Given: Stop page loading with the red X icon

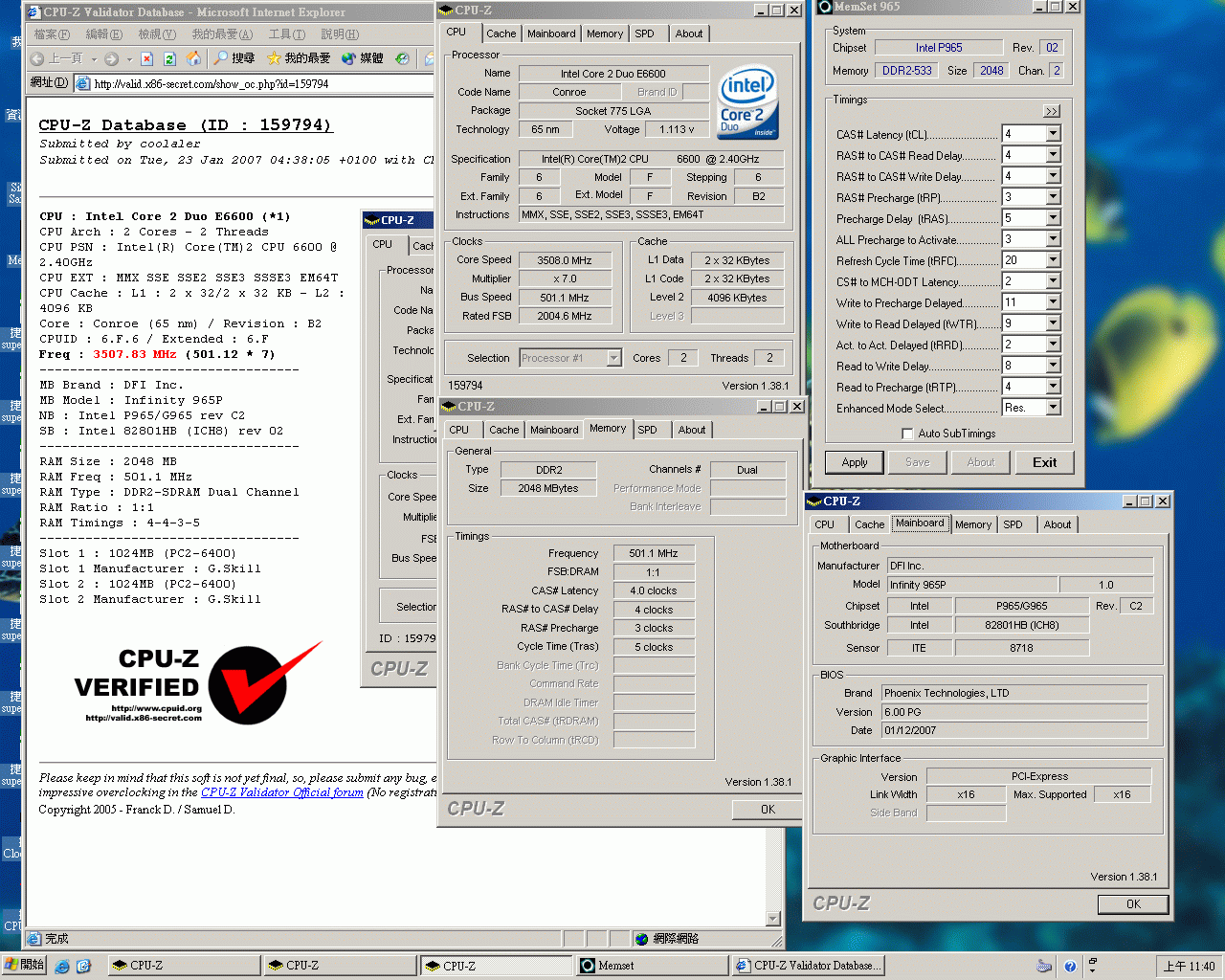Looking at the screenshot, I should pos(147,58).
